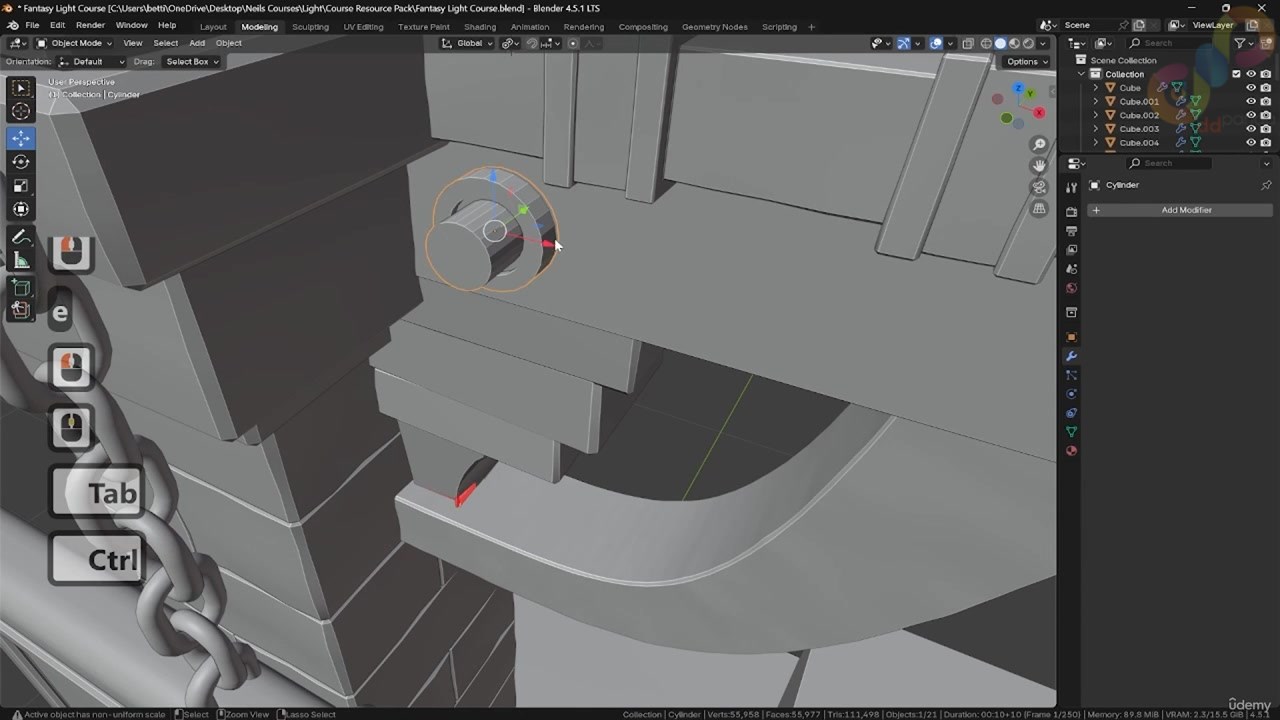Activate the Rotate tool
This screenshot has width=1280, height=720.
(x=21, y=161)
